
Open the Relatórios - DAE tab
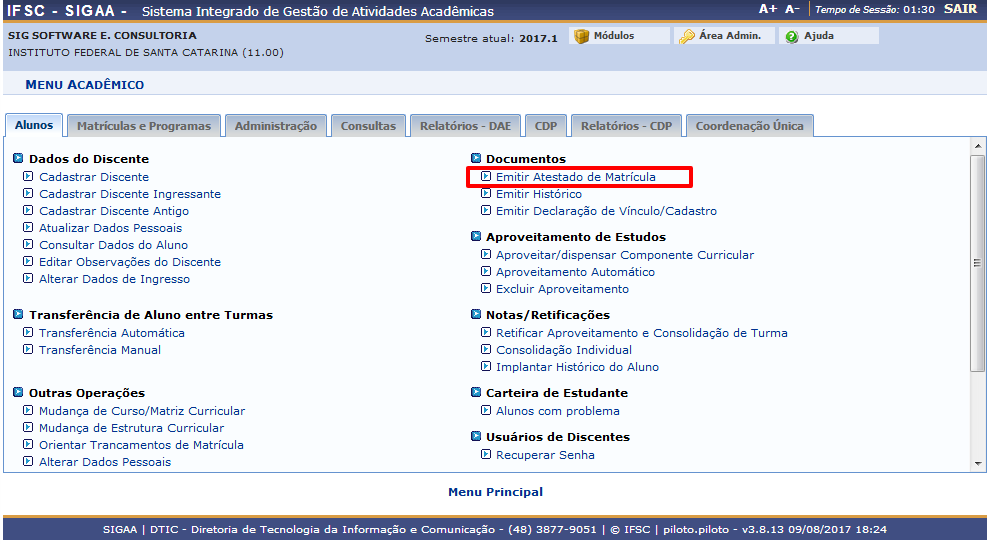click(x=465, y=126)
